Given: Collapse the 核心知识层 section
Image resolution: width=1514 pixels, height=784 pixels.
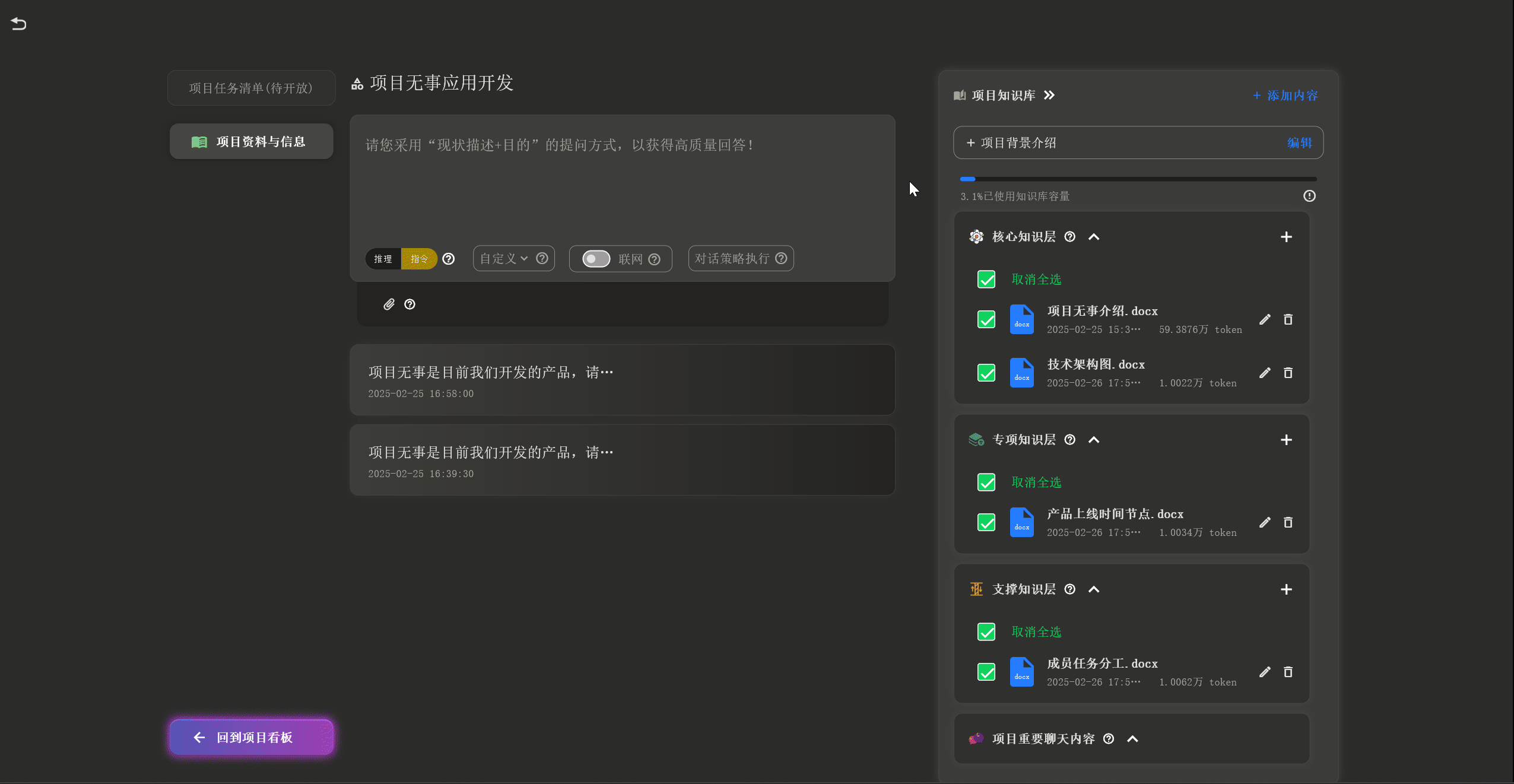Looking at the screenshot, I should coord(1094,237).
